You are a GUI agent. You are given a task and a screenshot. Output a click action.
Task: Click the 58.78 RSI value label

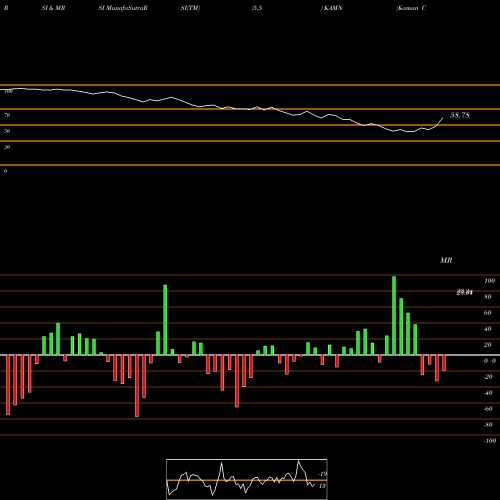pyautogui.click(x=460, y=115)
